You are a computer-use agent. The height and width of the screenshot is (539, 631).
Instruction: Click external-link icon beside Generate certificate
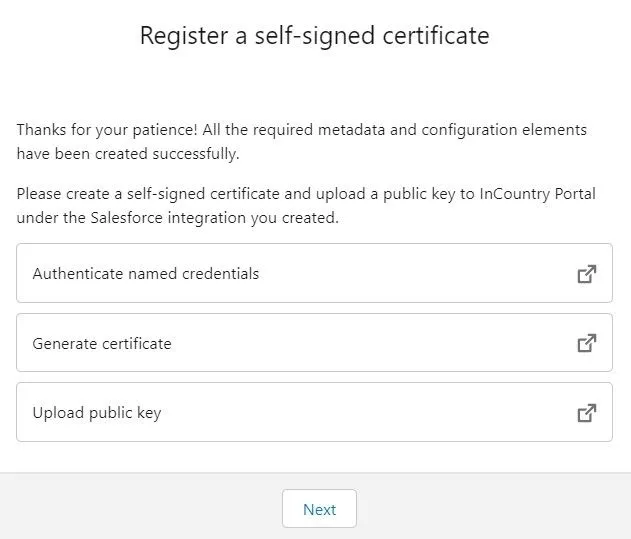587,343
